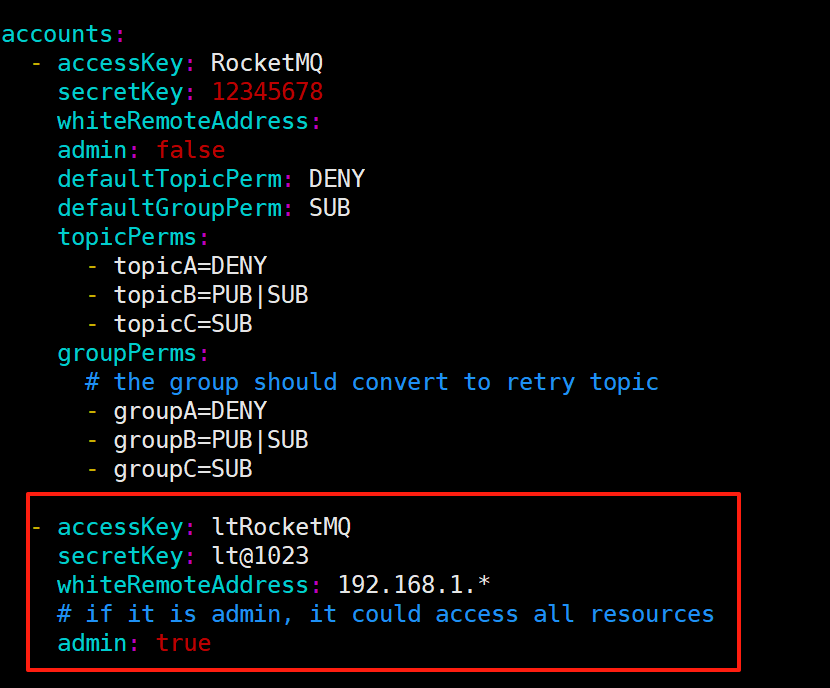Click the RocketMQ accessKey value
The image size is (830, 688).
(x=267, y=63)
